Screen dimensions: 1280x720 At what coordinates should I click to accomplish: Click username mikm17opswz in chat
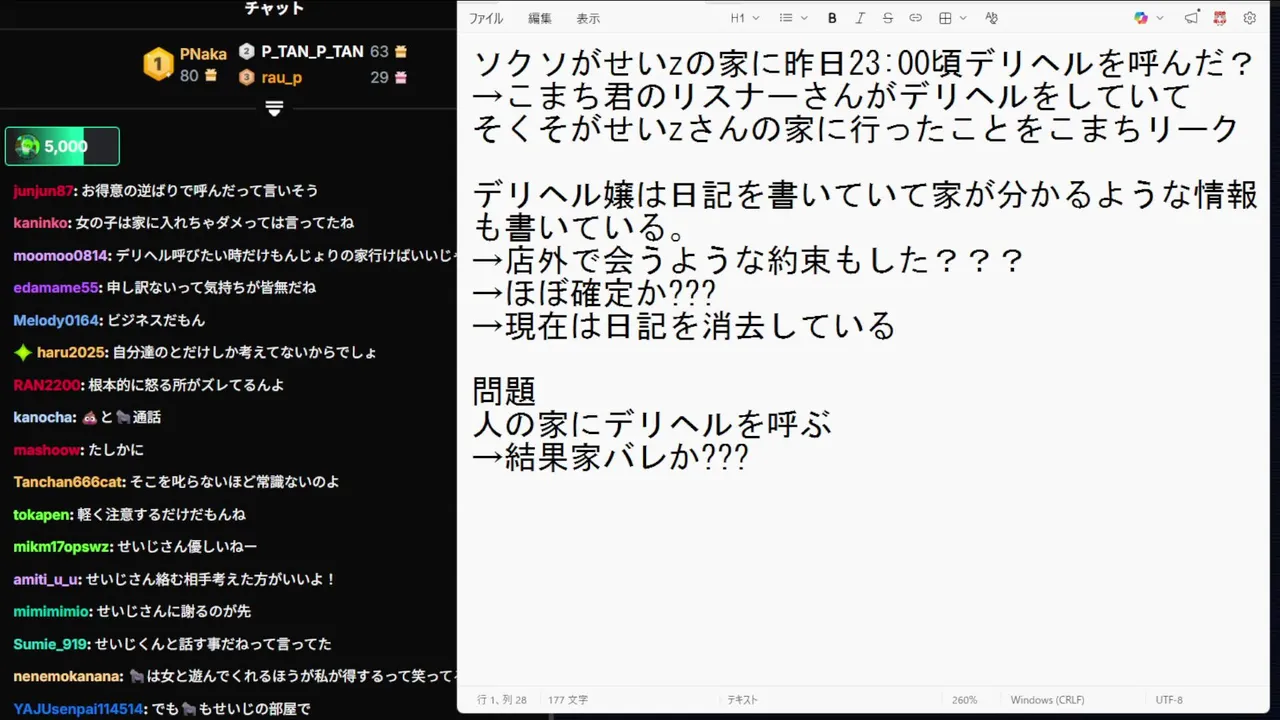point(62,547)
